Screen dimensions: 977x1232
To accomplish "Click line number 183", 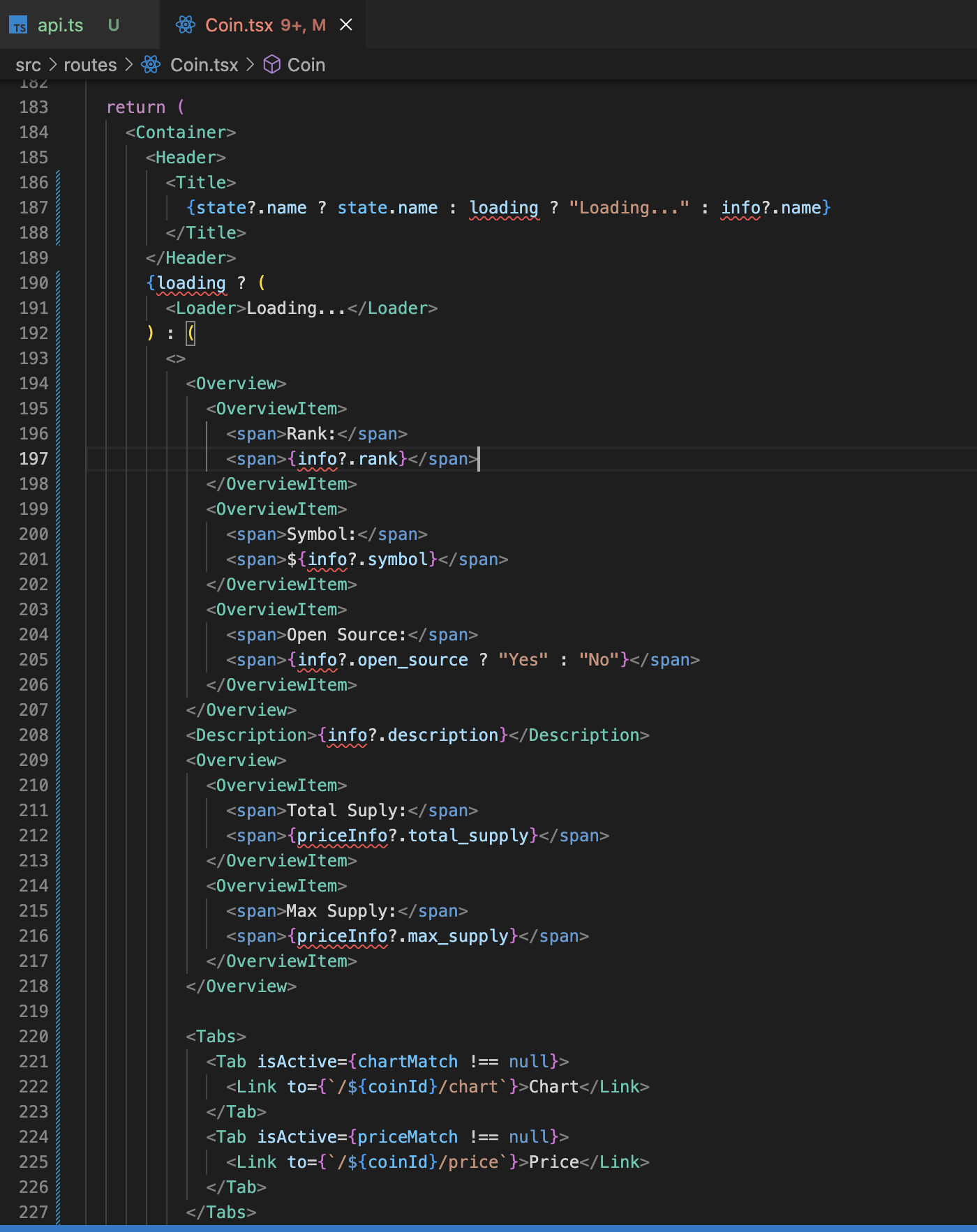I will point(33,107).
